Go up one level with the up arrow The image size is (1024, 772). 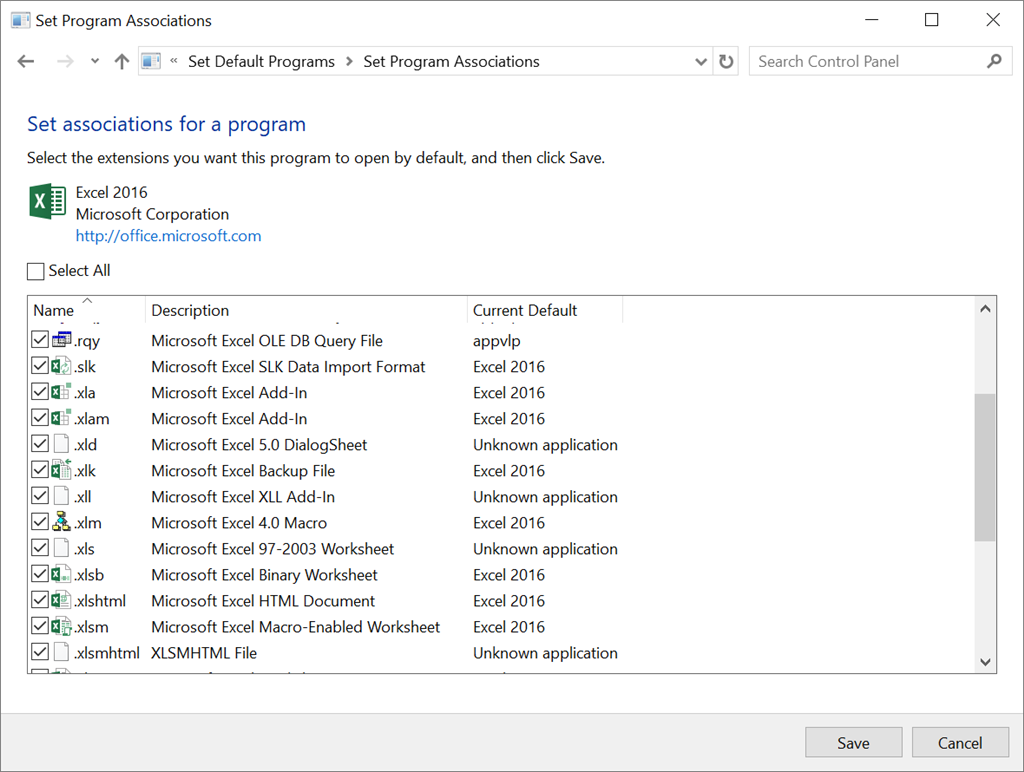[121, 61]
